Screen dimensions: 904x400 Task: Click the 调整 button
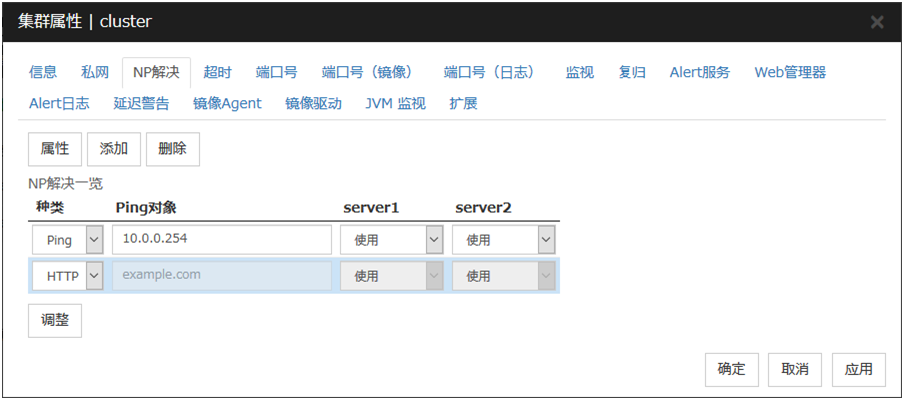pos(55,321)
